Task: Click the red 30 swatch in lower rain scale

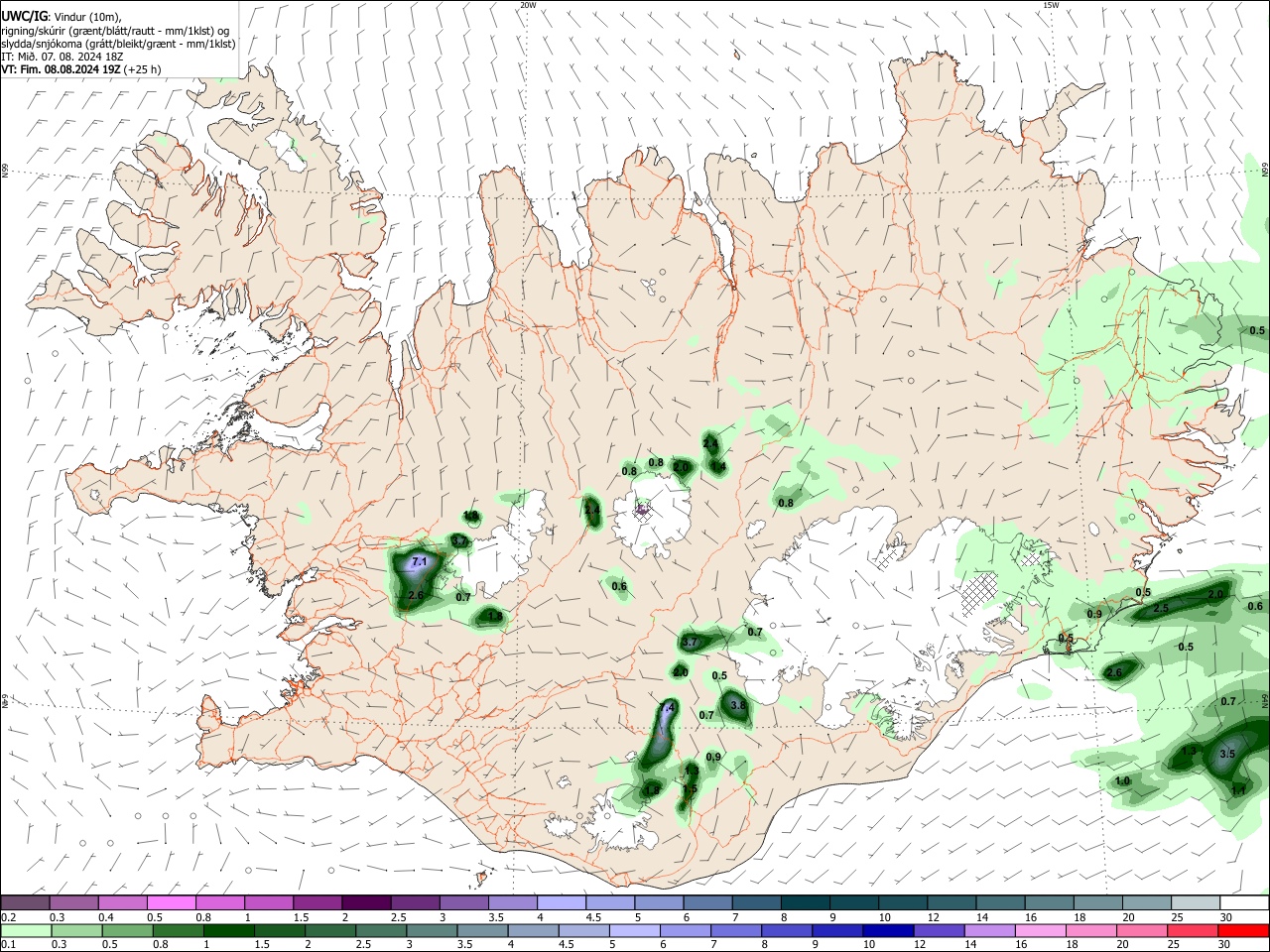Action: point(1243,930)
